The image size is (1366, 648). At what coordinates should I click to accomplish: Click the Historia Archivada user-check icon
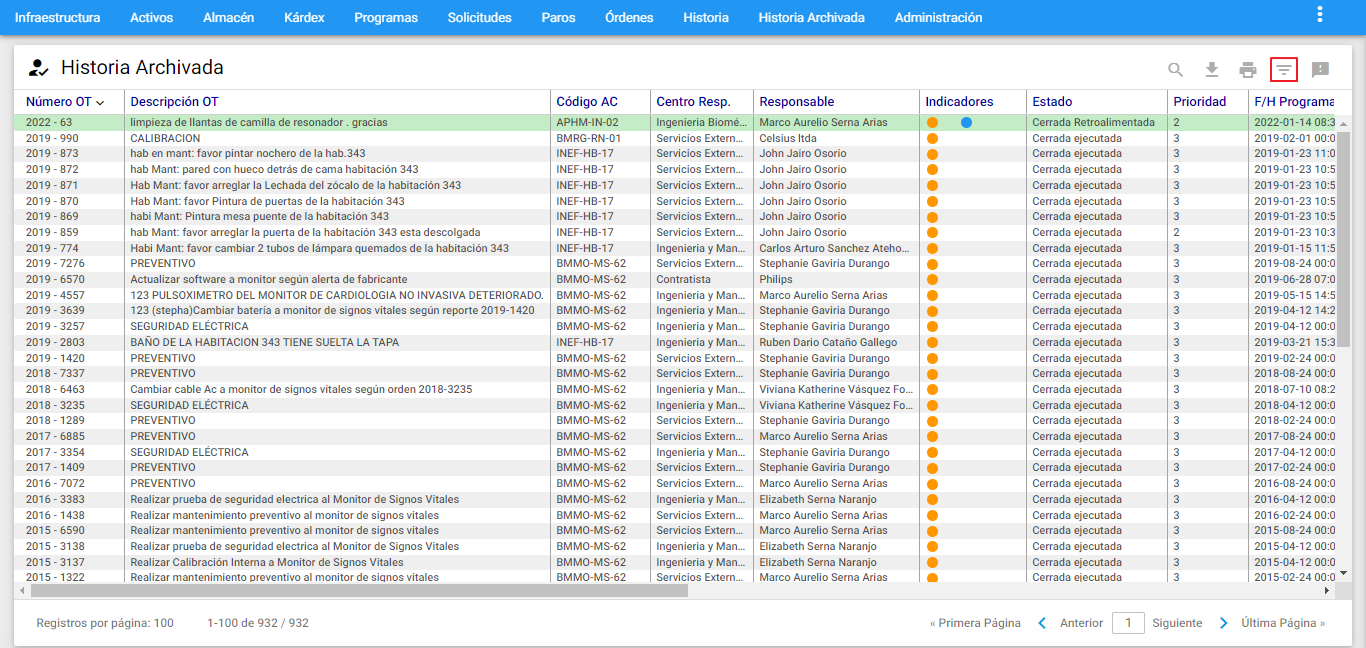(x=38, y=68)
